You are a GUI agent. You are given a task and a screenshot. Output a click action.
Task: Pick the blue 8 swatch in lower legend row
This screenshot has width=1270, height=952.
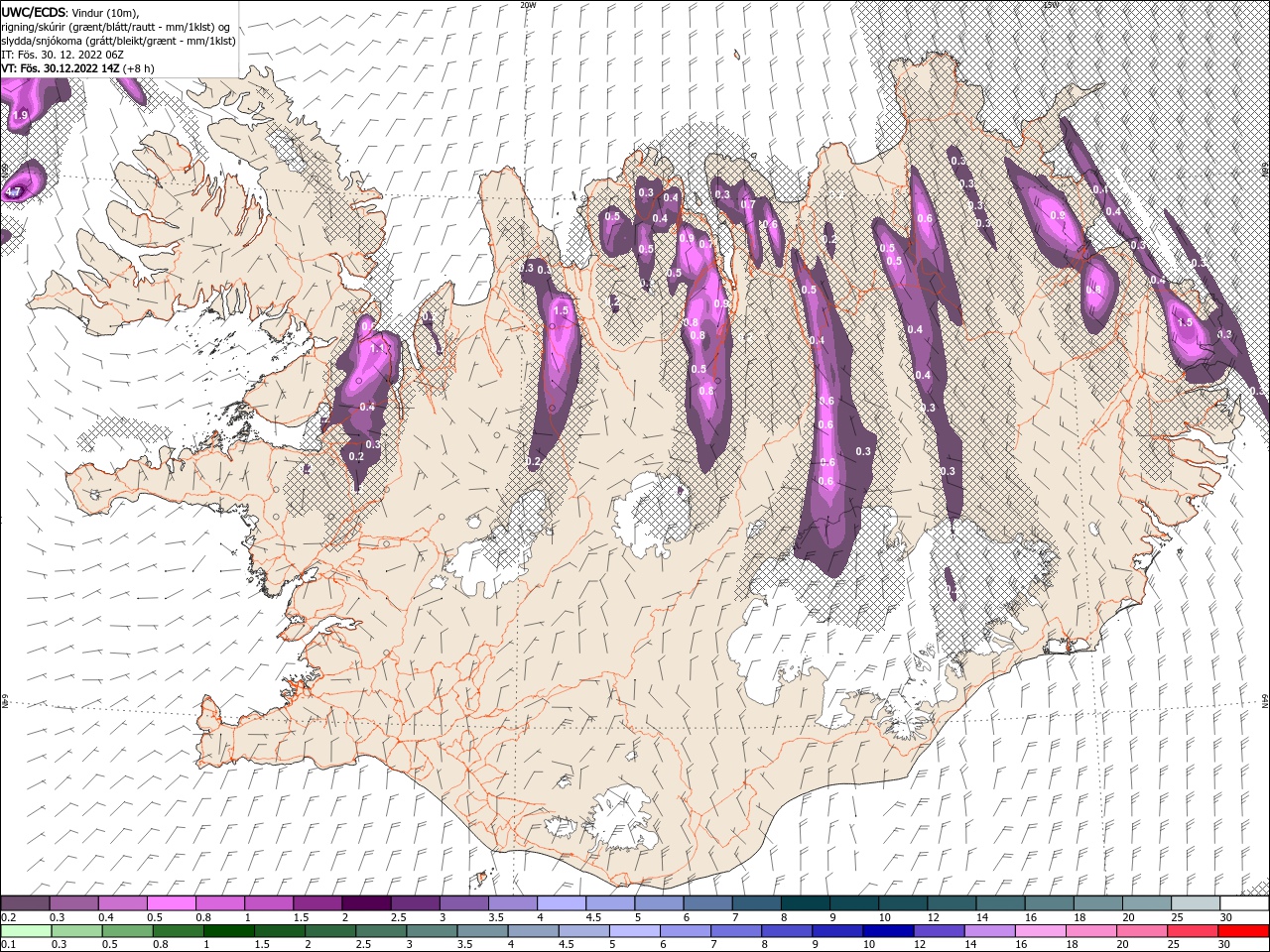(x=785, y=931)
